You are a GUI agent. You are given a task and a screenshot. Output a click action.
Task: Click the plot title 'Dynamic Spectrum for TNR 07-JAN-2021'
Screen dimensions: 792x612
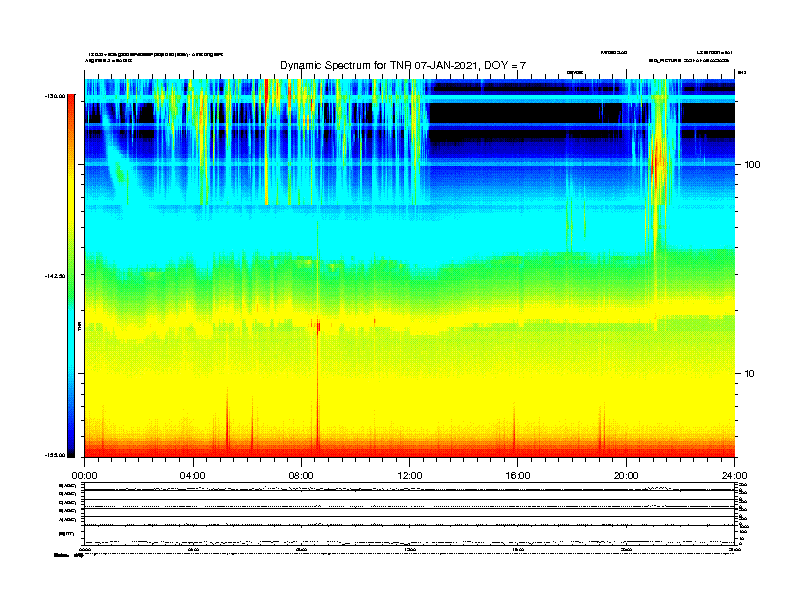(403, 65)
